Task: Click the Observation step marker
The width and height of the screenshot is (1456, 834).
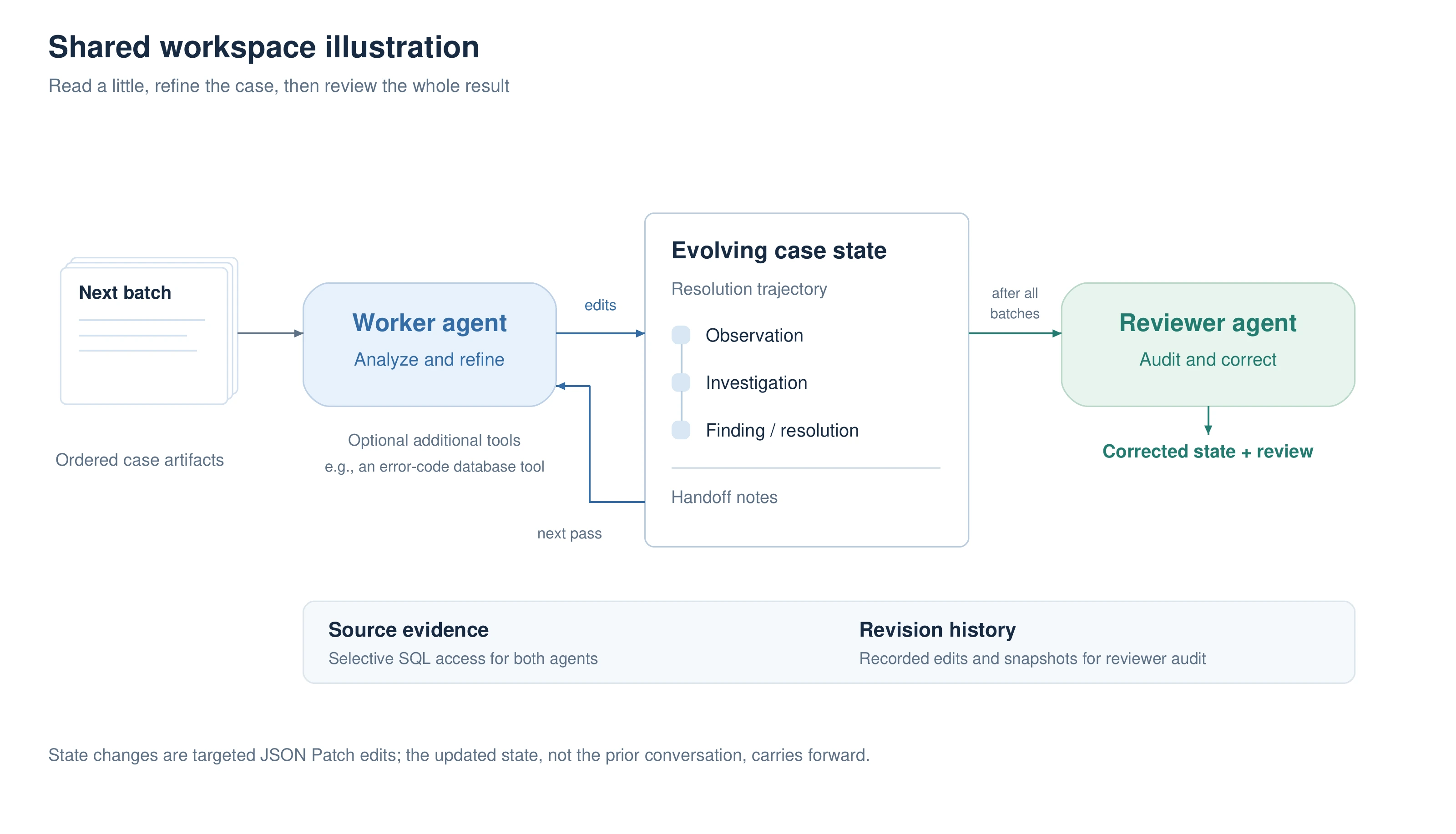Action: click(x=681, y=335)
